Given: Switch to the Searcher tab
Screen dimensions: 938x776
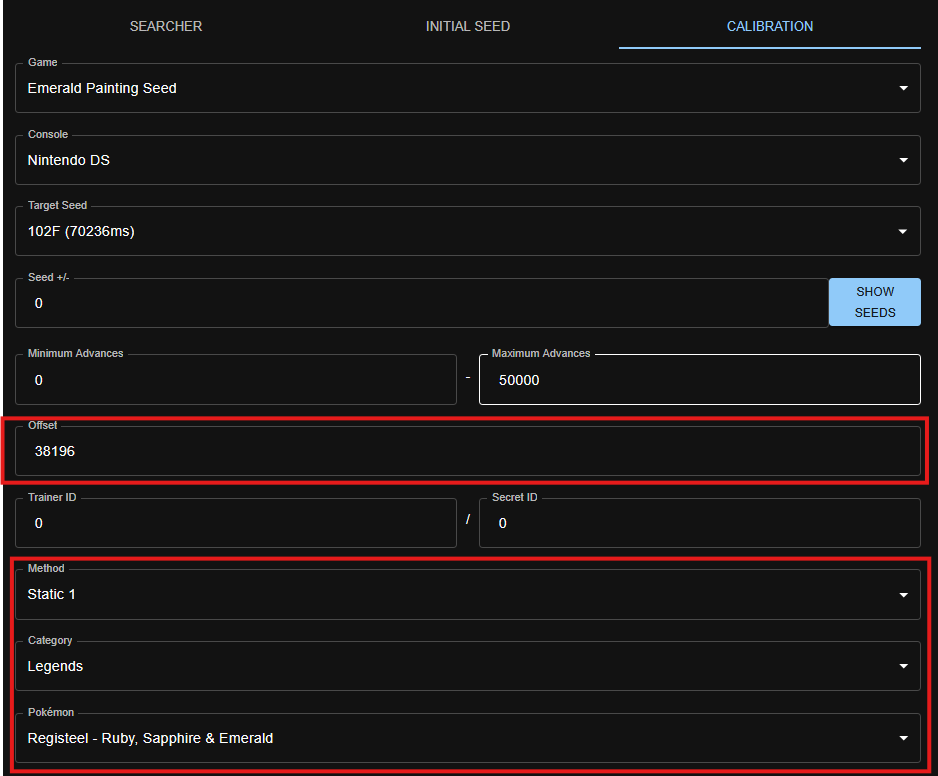Looking at the screenshot, I should tap(166, 26).
